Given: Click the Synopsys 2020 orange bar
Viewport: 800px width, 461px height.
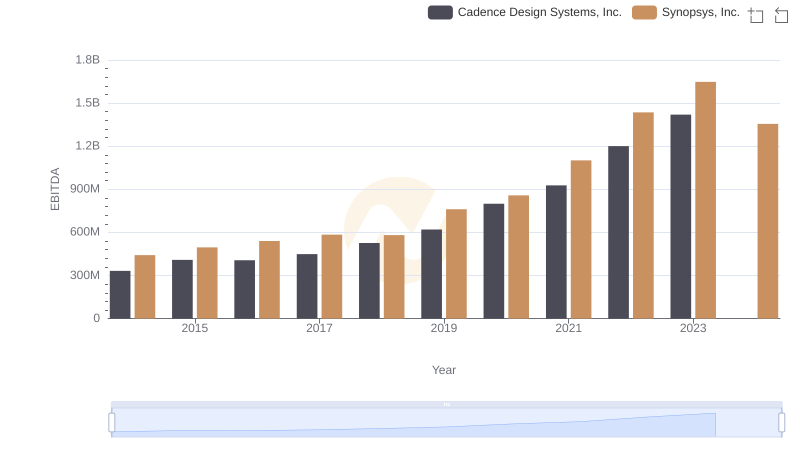Looking at the screenshot, I should click(518, 257).
